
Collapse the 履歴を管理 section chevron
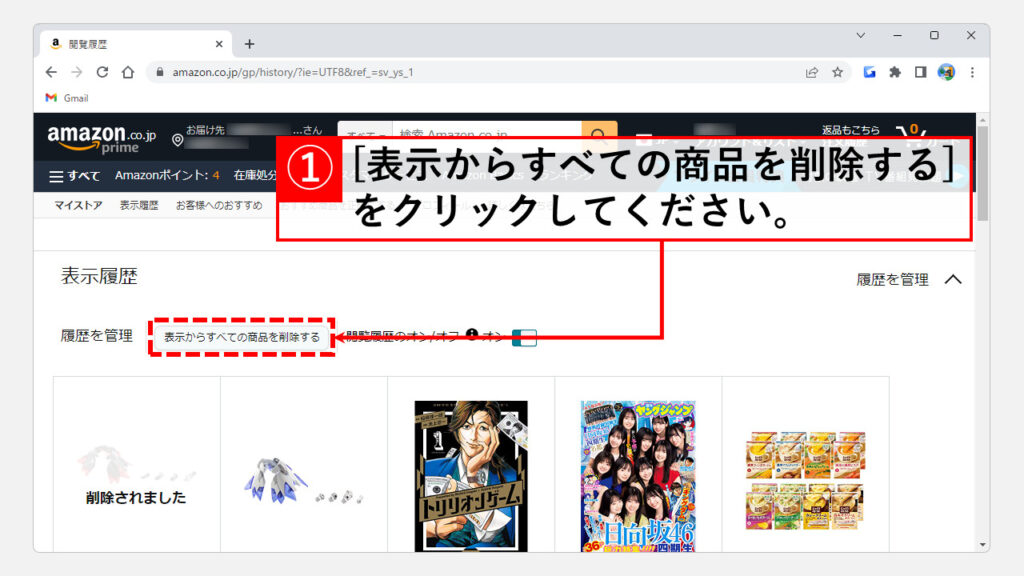tap(952, 280)
